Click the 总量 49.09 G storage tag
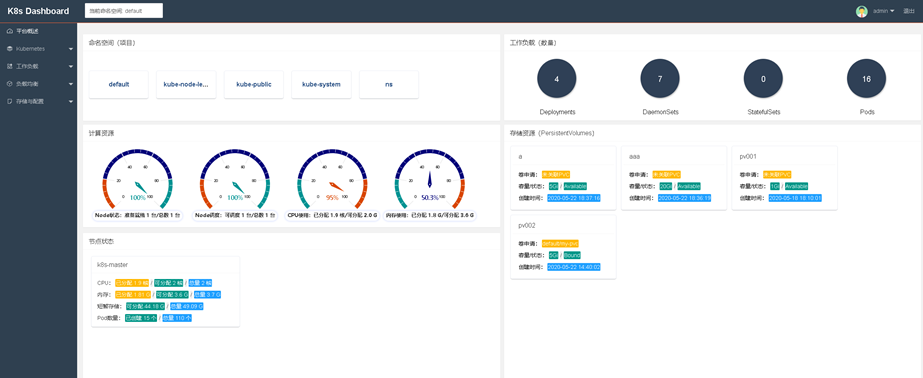Screen dimensions: 923x378 [186, 306]
